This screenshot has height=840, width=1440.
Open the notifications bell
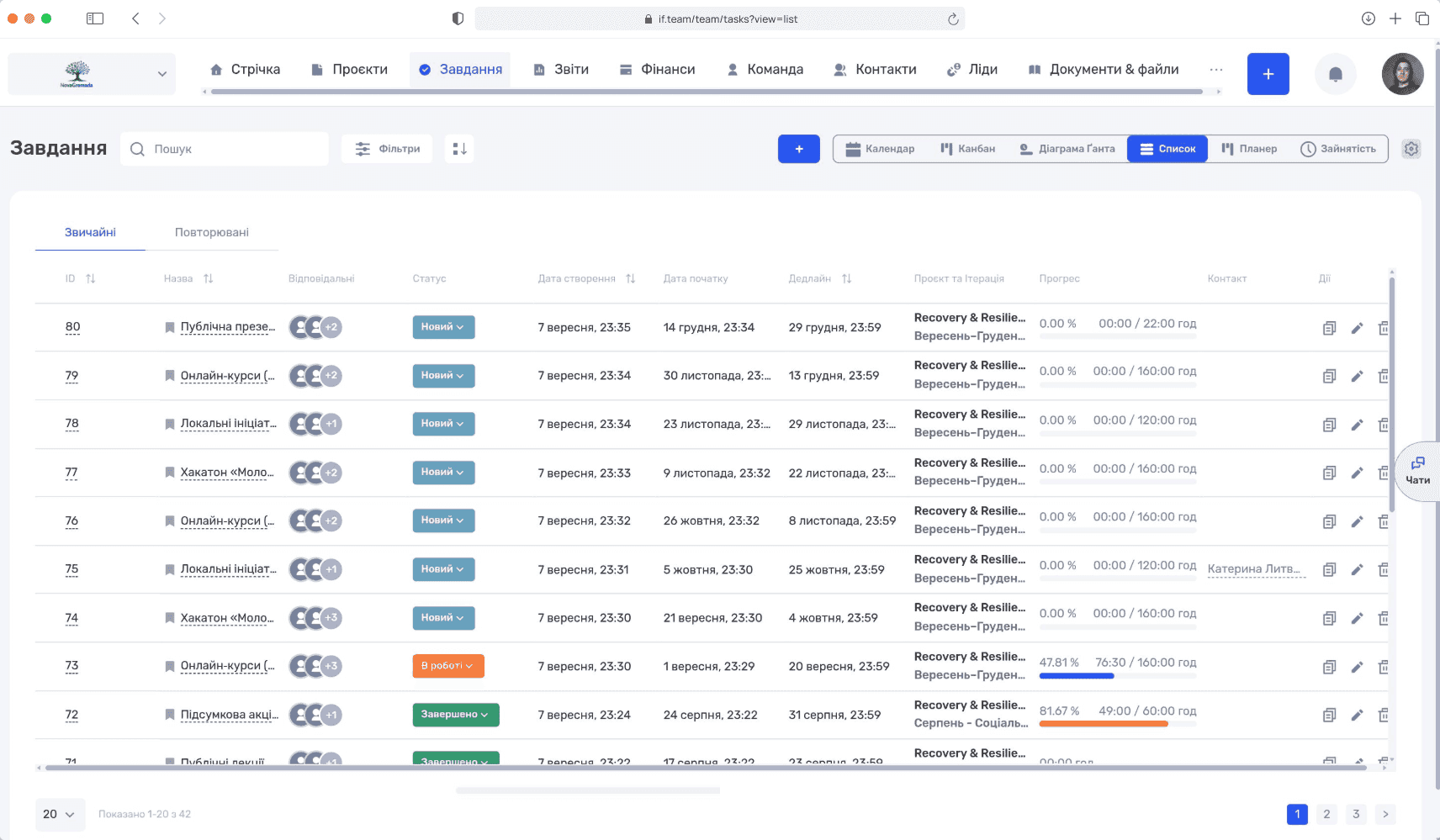pos(1335,74)
